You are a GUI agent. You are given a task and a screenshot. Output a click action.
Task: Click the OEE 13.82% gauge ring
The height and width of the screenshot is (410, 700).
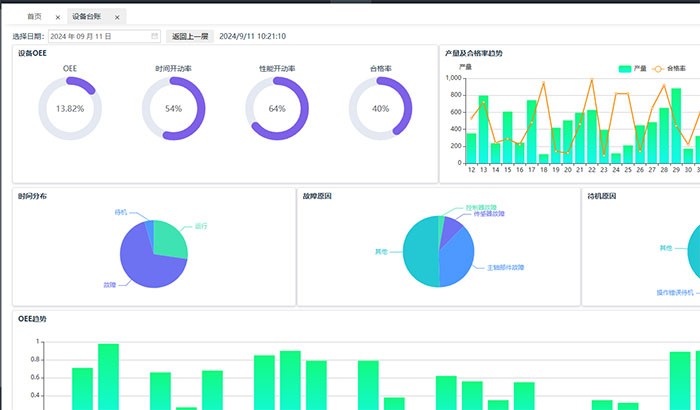pyautogui.click(x=70, y=108)
